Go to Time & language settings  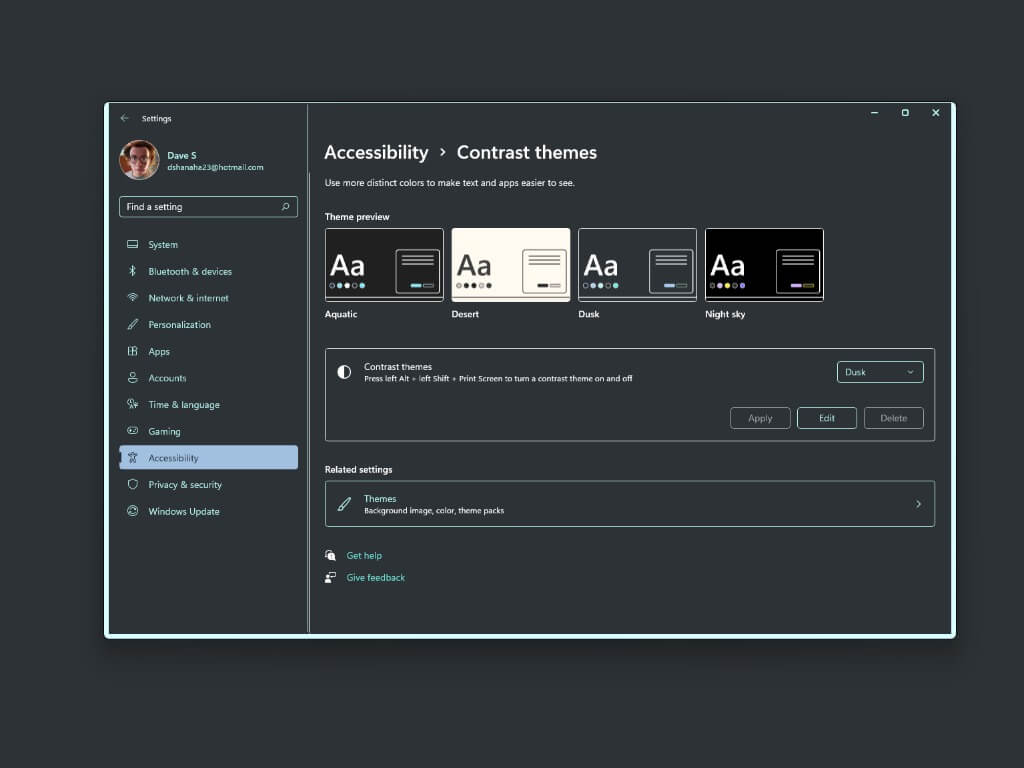coord(184,405)
